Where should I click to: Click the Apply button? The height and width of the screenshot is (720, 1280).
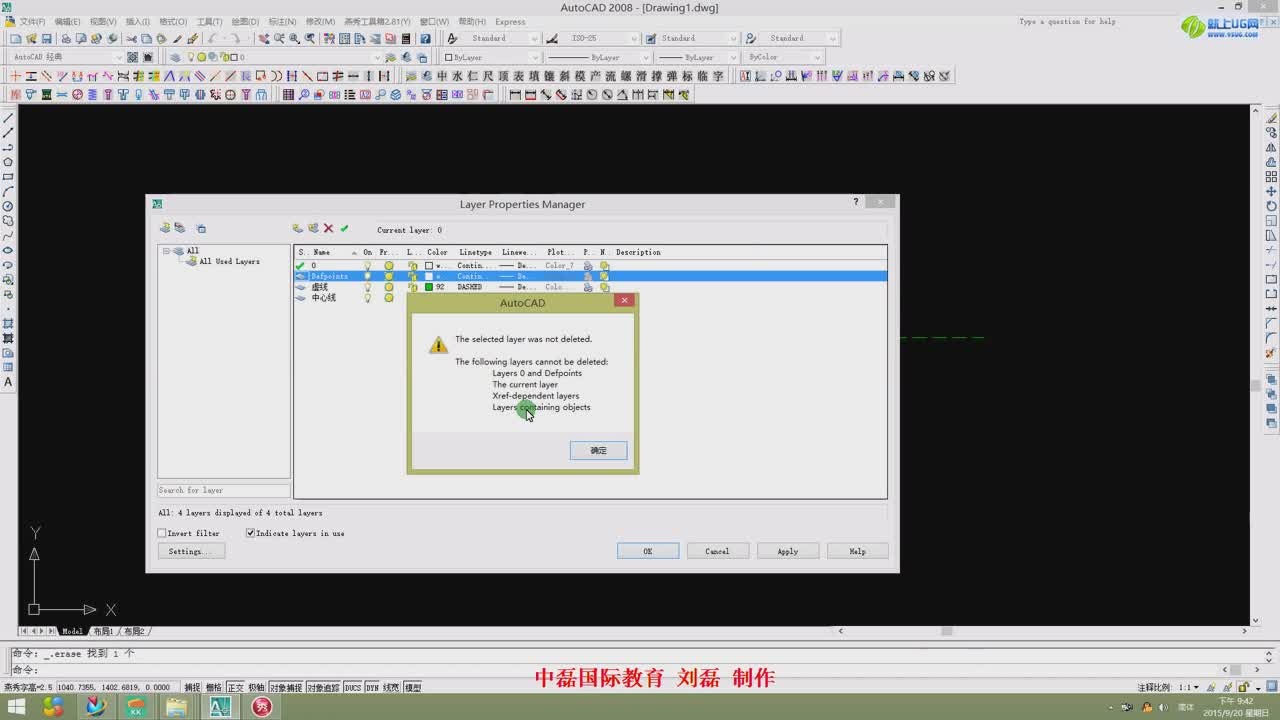[x=788, y=551]
